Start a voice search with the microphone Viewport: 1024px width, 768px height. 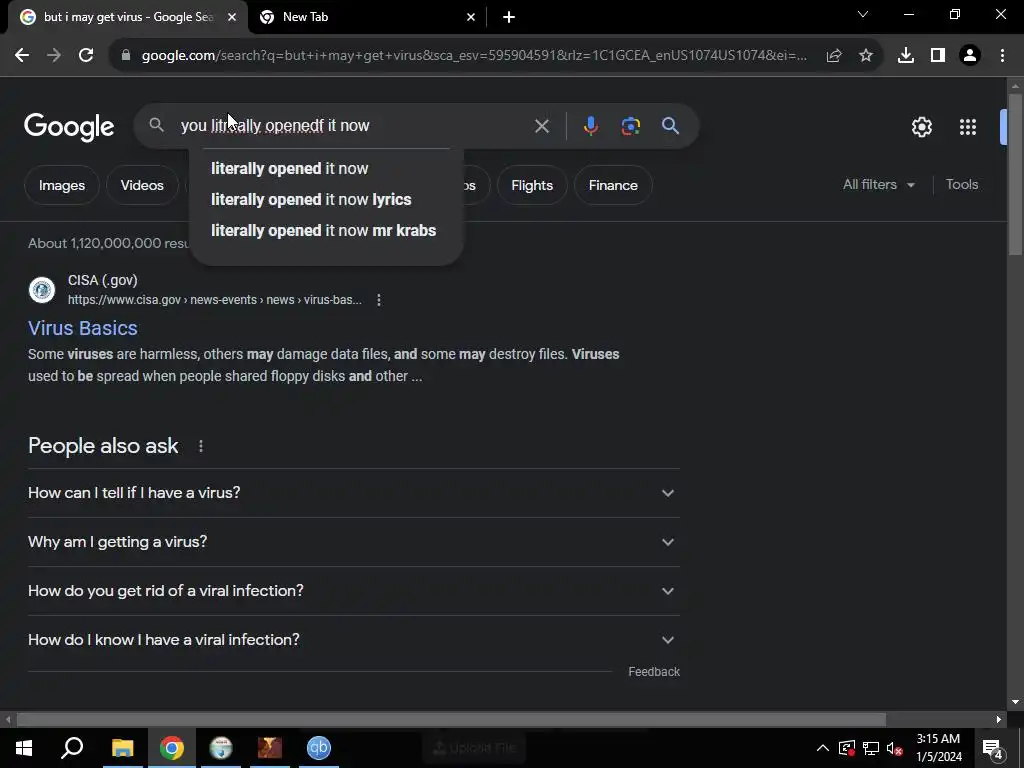[x=590, y=126]
